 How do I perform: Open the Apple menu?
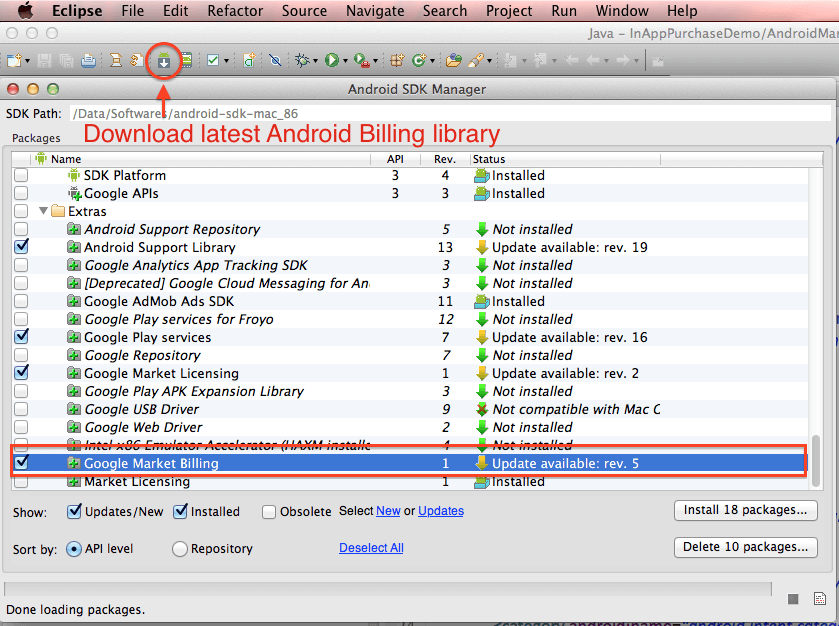(x=26, y=10)
